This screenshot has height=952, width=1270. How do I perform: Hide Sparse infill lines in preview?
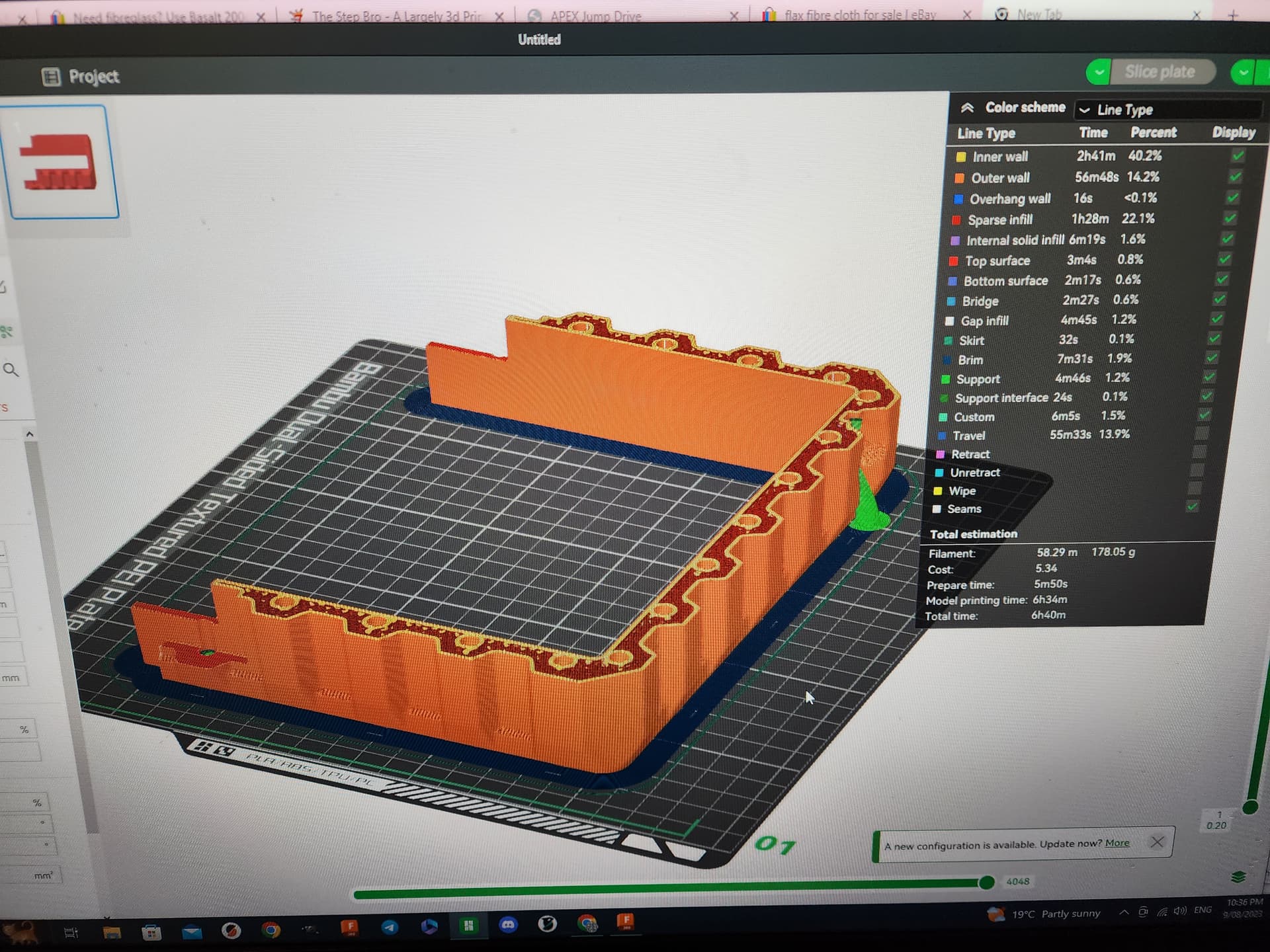1230,218
